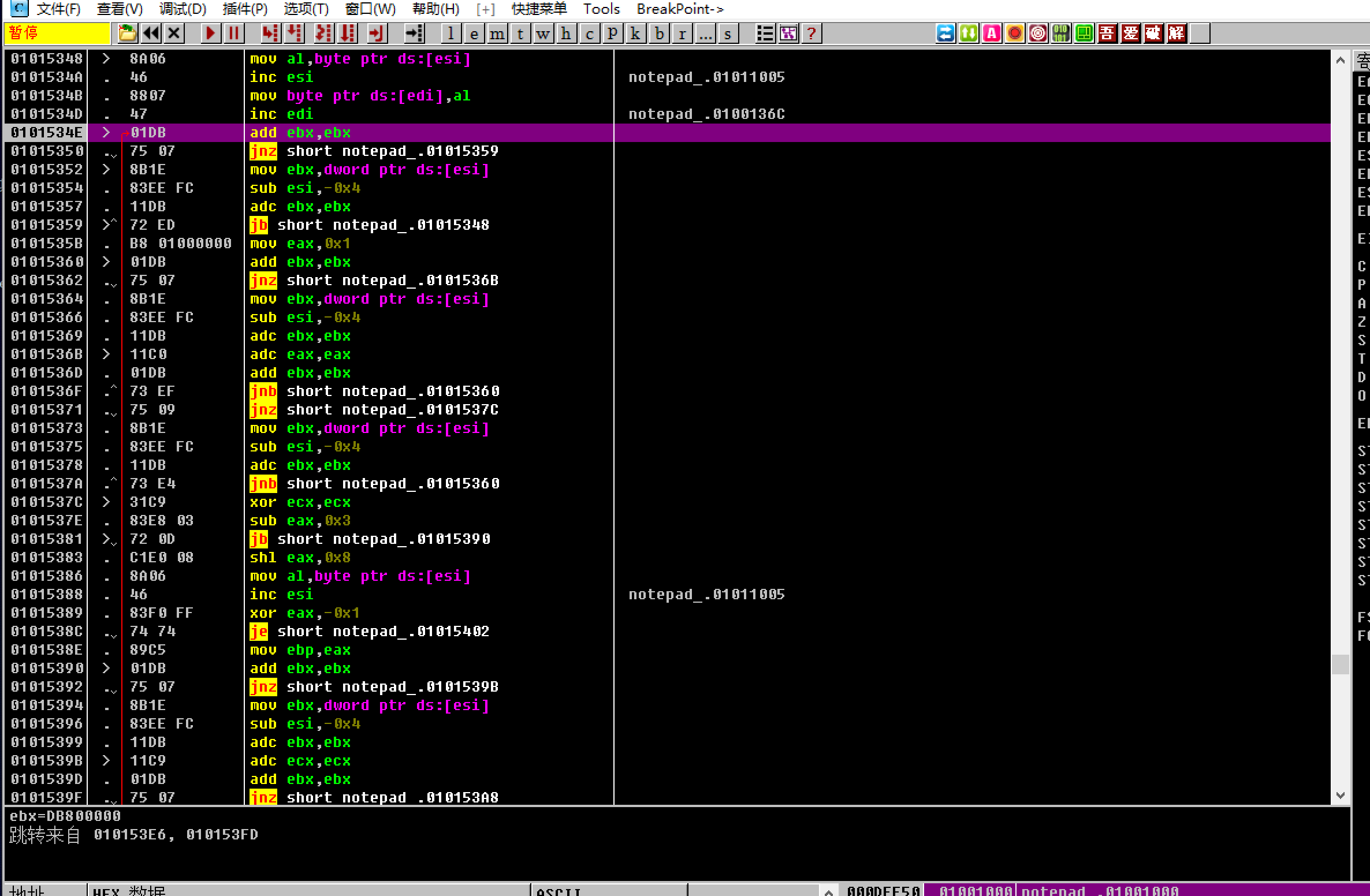The image size is (1370, 896).
Task: Click the pause execution toolbar icon
Action: coord(234,33)
